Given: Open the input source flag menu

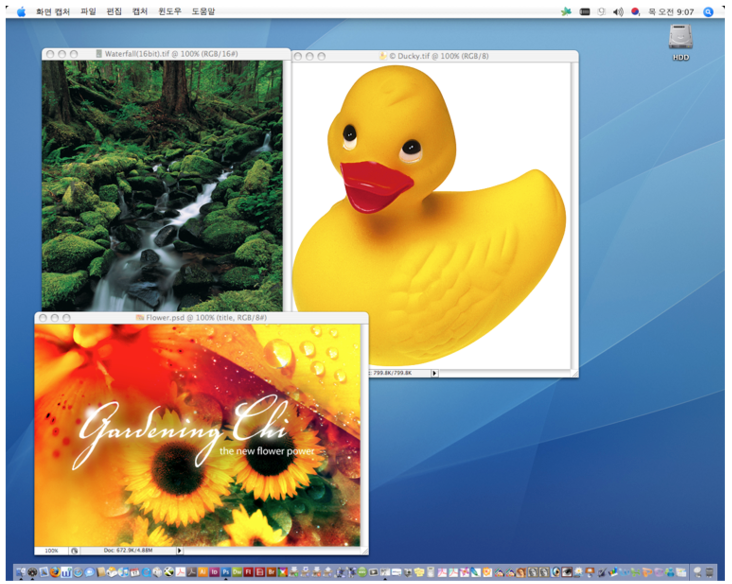Looking at the screenshot, I should point(634,11).
